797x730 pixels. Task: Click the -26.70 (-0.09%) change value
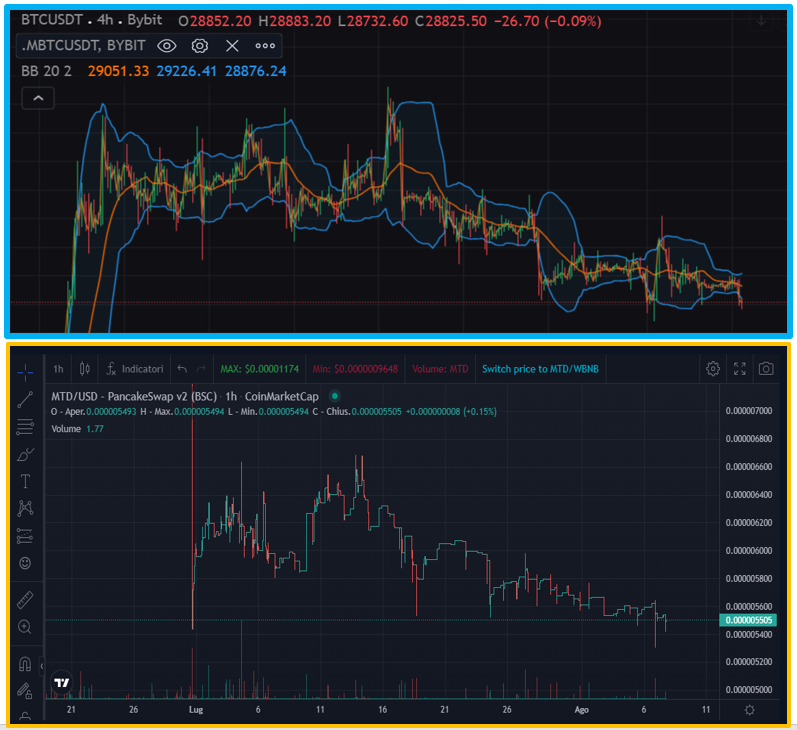pos(547,21)
